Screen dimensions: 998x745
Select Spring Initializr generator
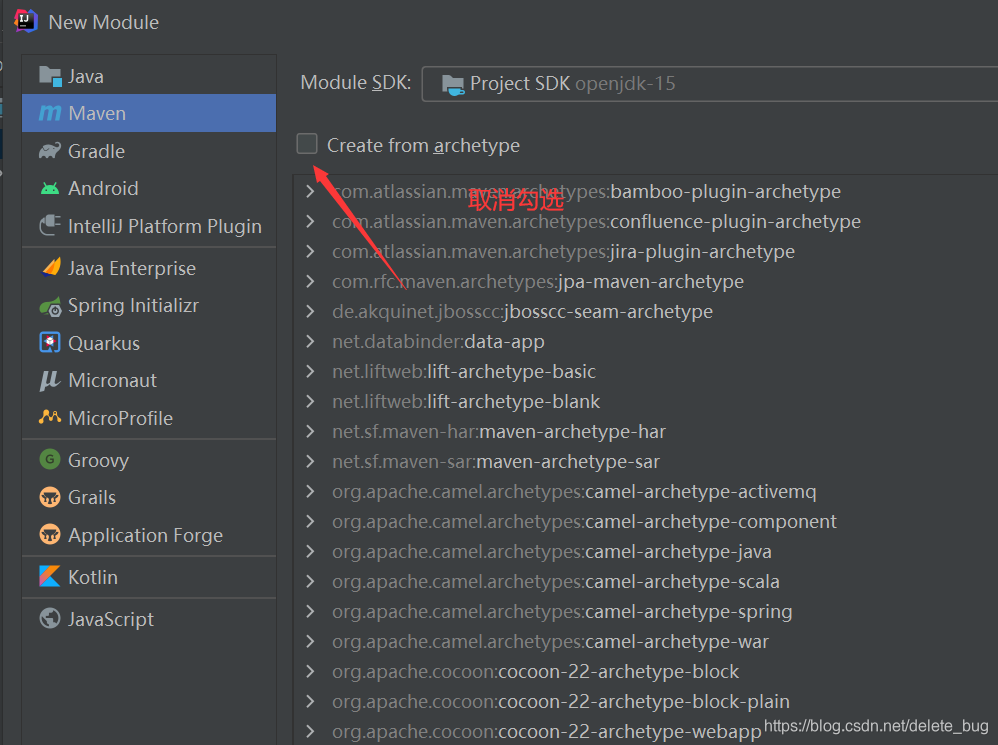(x=149, y=306)
